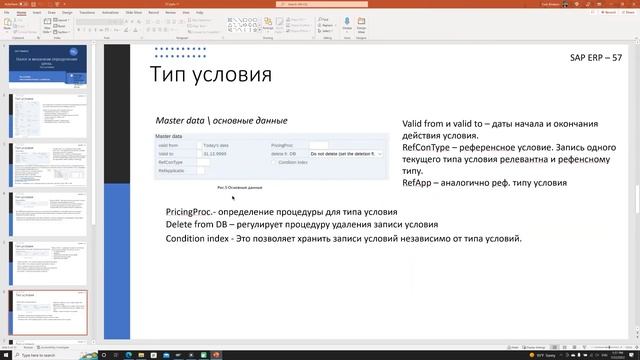Screen dimensions: 640x360
Task: Open Notes pane from status bar
Action: point(512,347)
